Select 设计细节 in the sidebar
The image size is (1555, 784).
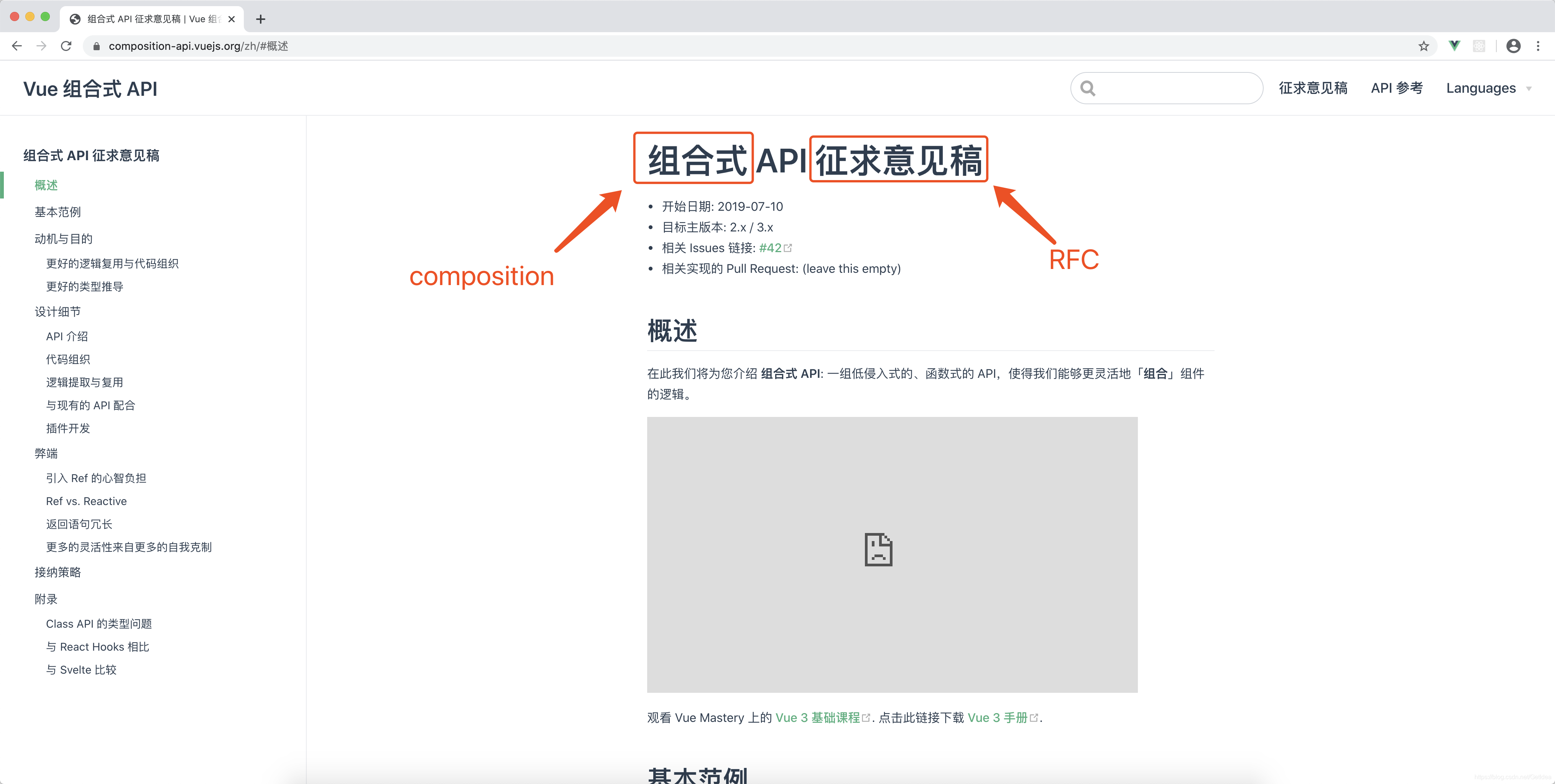coord(58,312)
